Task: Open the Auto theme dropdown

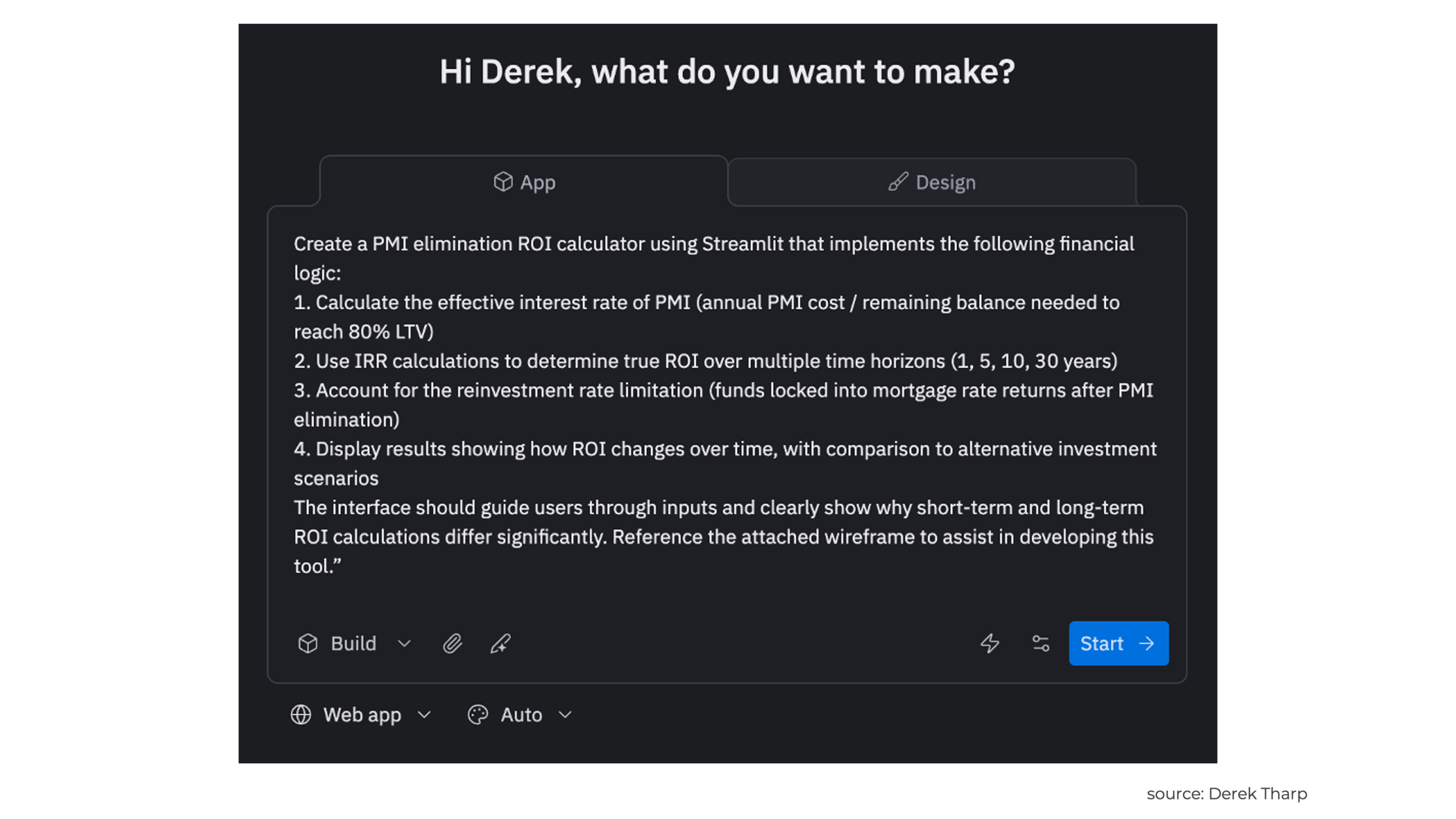Action: pyautogui.click(x=521, y=714)
